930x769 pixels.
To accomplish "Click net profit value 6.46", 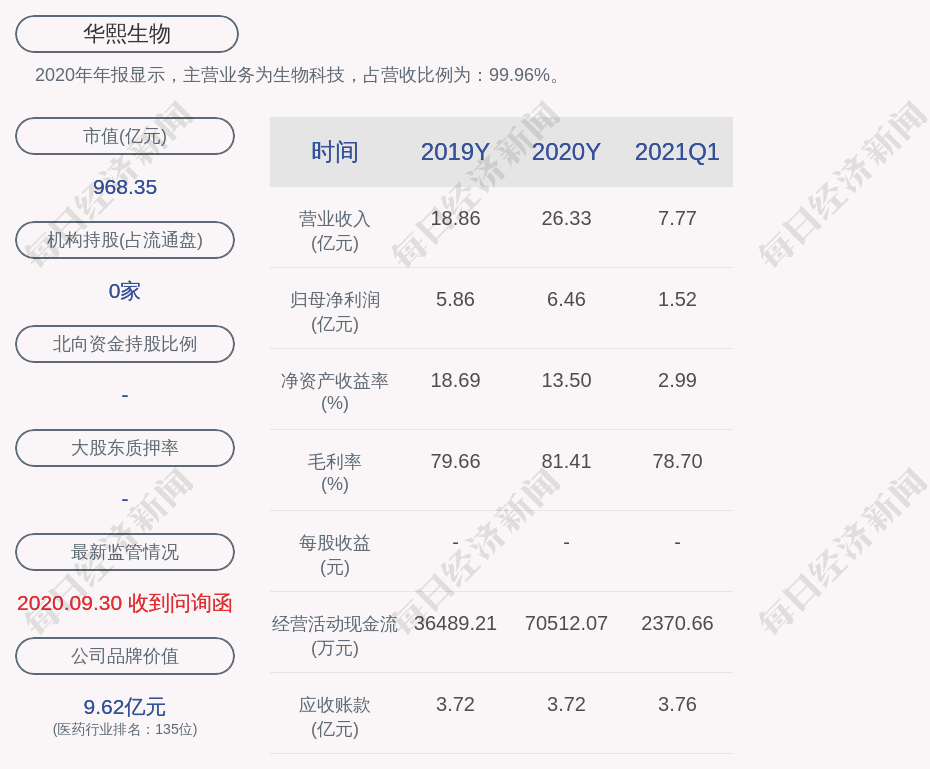I will point(566,299).
